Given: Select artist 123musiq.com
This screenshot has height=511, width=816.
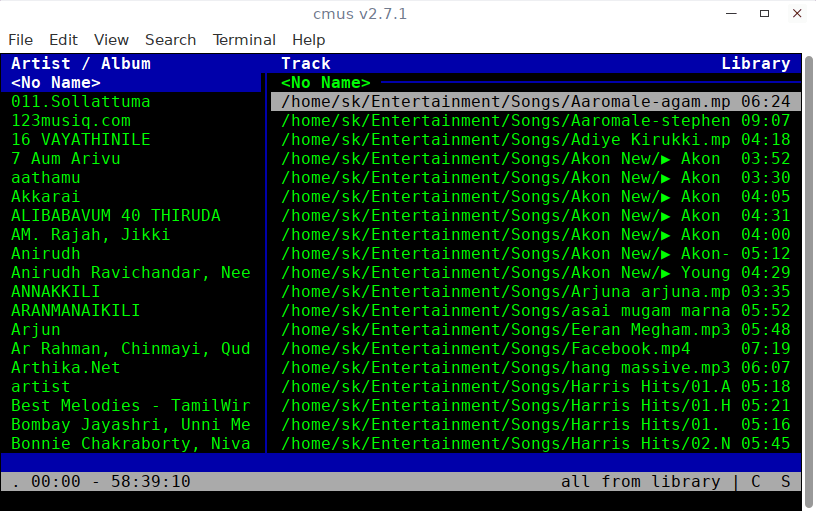Looking at the screenshot, I should pyautogui.click(x=131, y=121).
